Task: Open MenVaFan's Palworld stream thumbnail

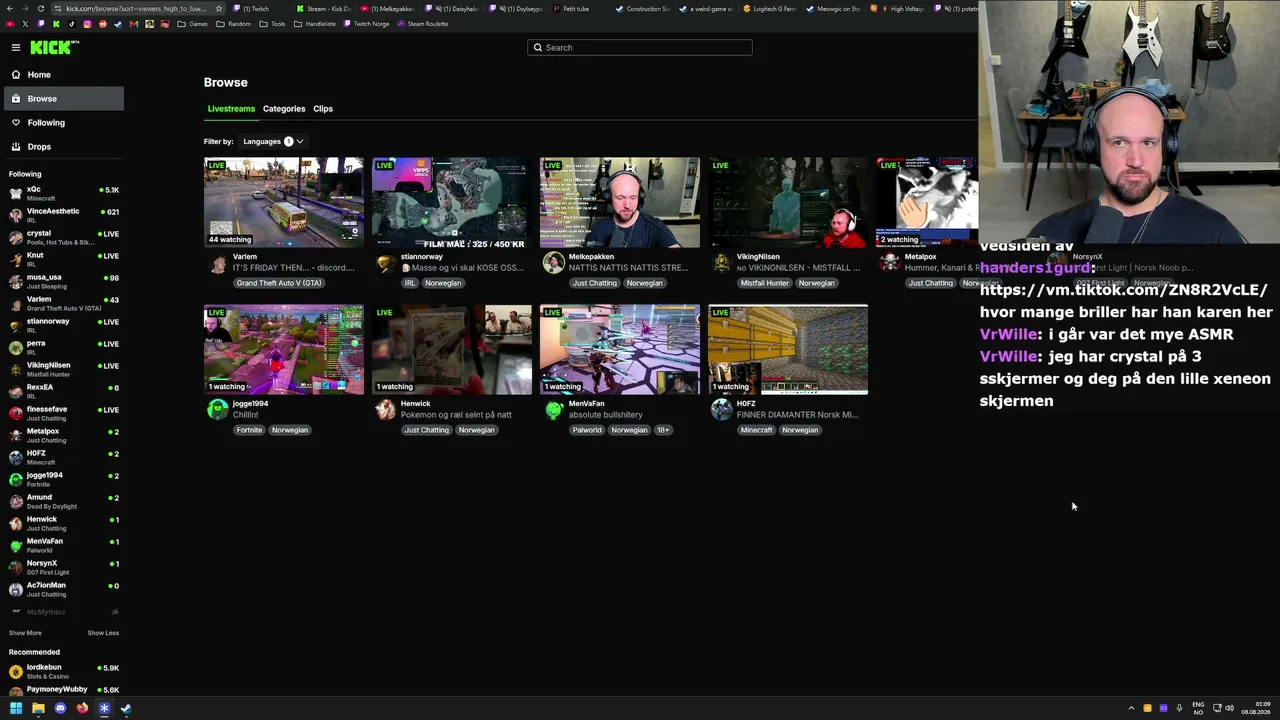Action: click(620, 349)
